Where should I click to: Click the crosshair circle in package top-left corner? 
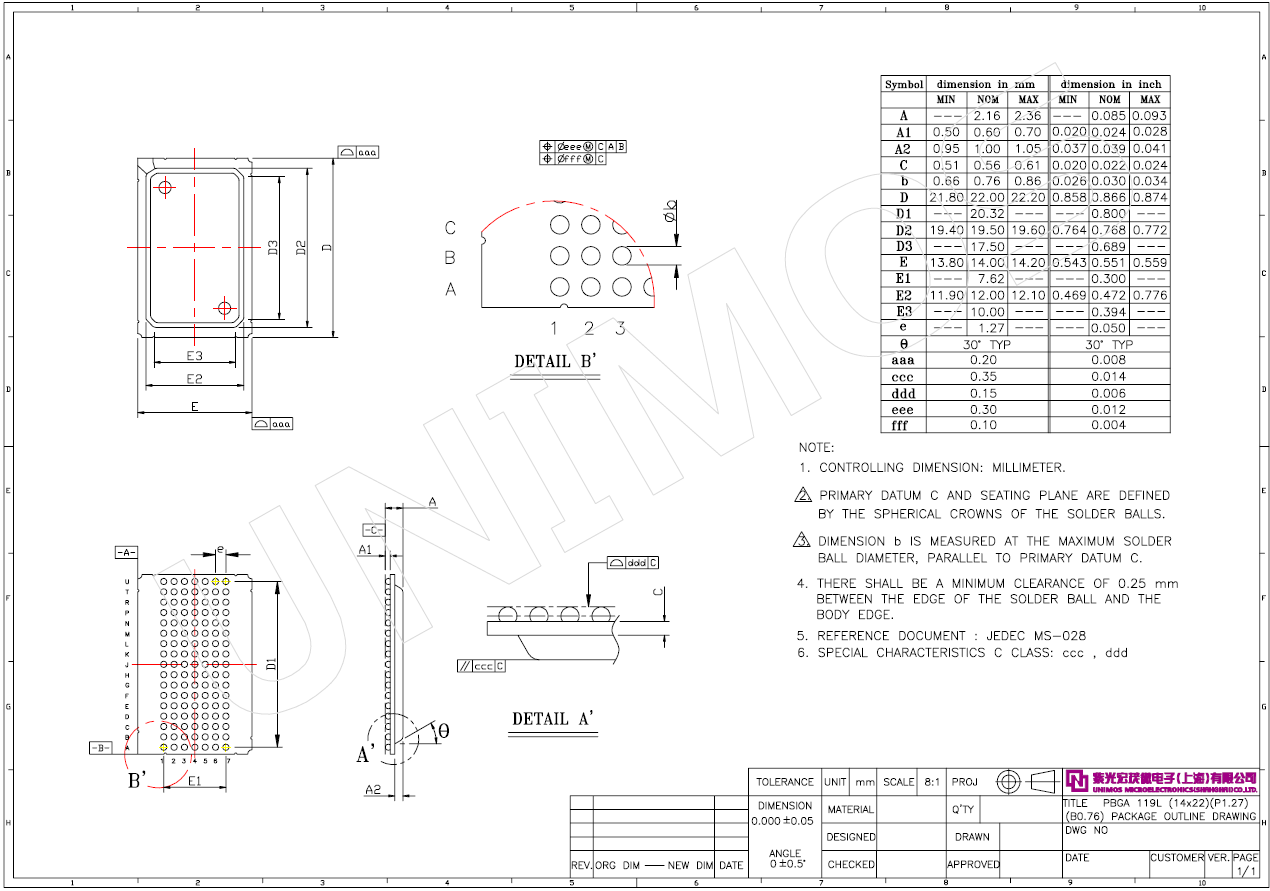click(x=165, y=186)
